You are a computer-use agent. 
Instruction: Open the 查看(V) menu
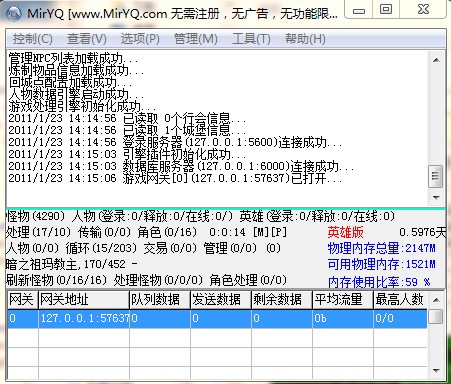tap(87, 39)
